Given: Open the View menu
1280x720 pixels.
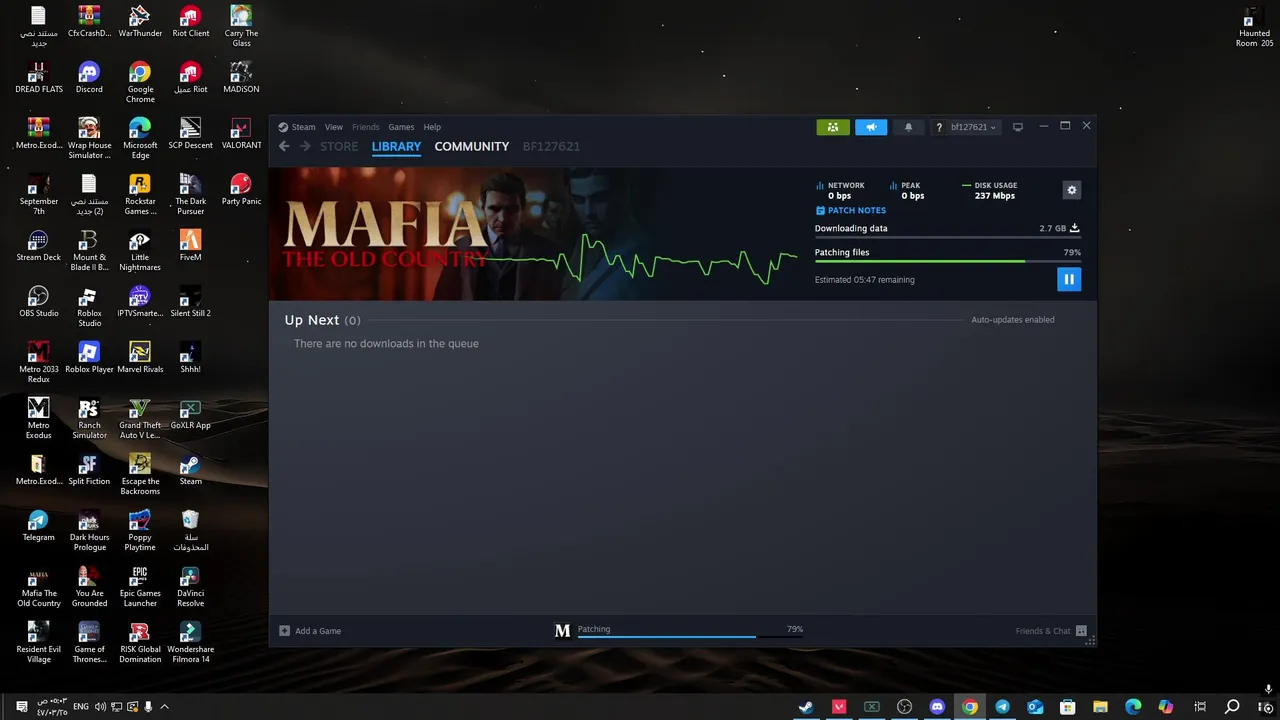Looking at the screenshot, I should tap(334, 127).
